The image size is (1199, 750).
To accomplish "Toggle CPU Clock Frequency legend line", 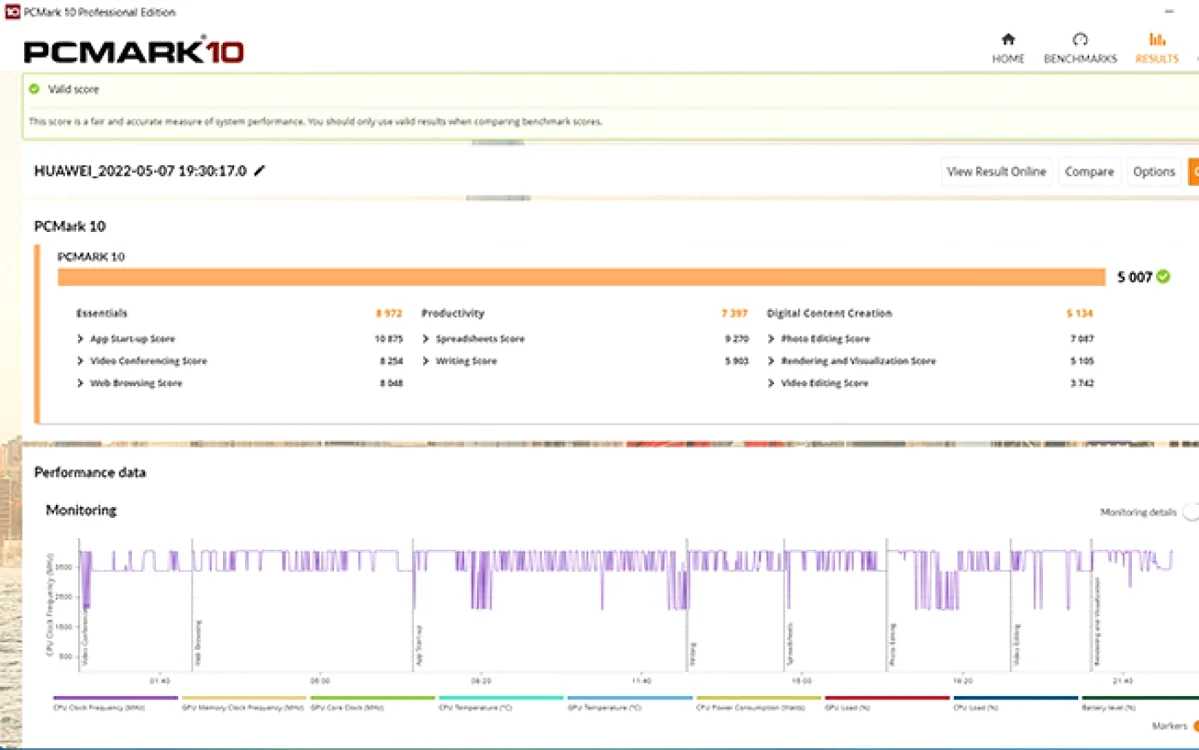I will pyautogui.click(x=115, y=703).
